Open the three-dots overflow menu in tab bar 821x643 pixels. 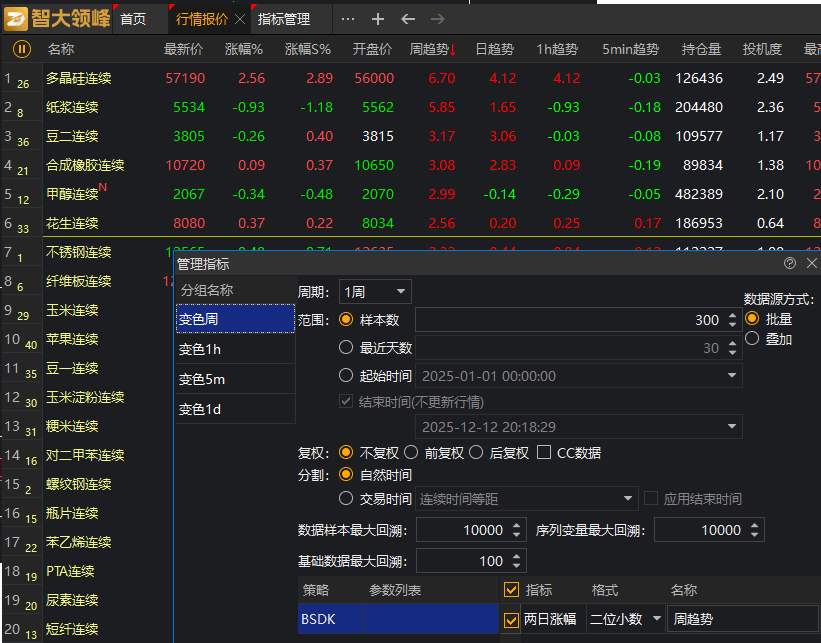(347, 19)
